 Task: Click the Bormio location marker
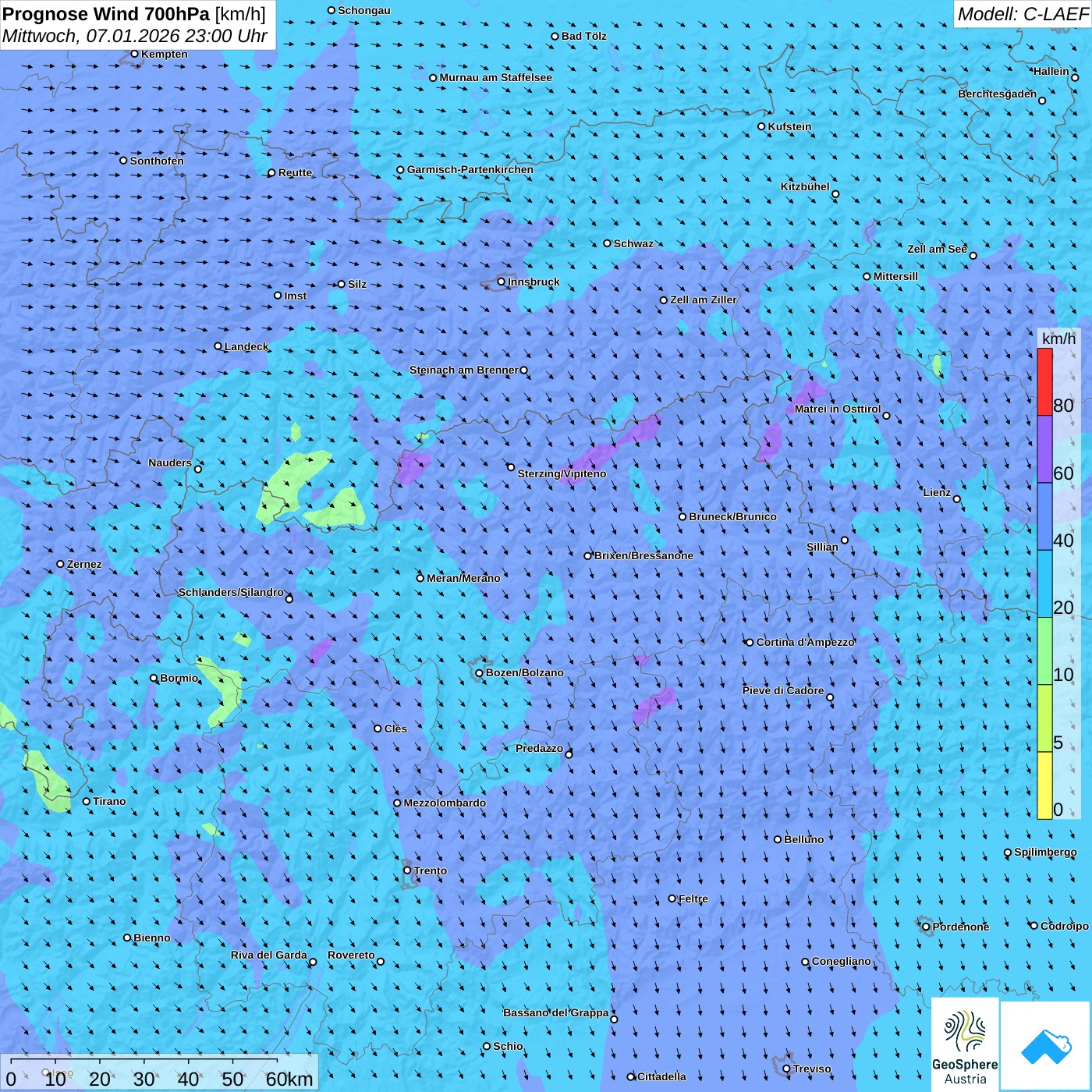(154, 678)
